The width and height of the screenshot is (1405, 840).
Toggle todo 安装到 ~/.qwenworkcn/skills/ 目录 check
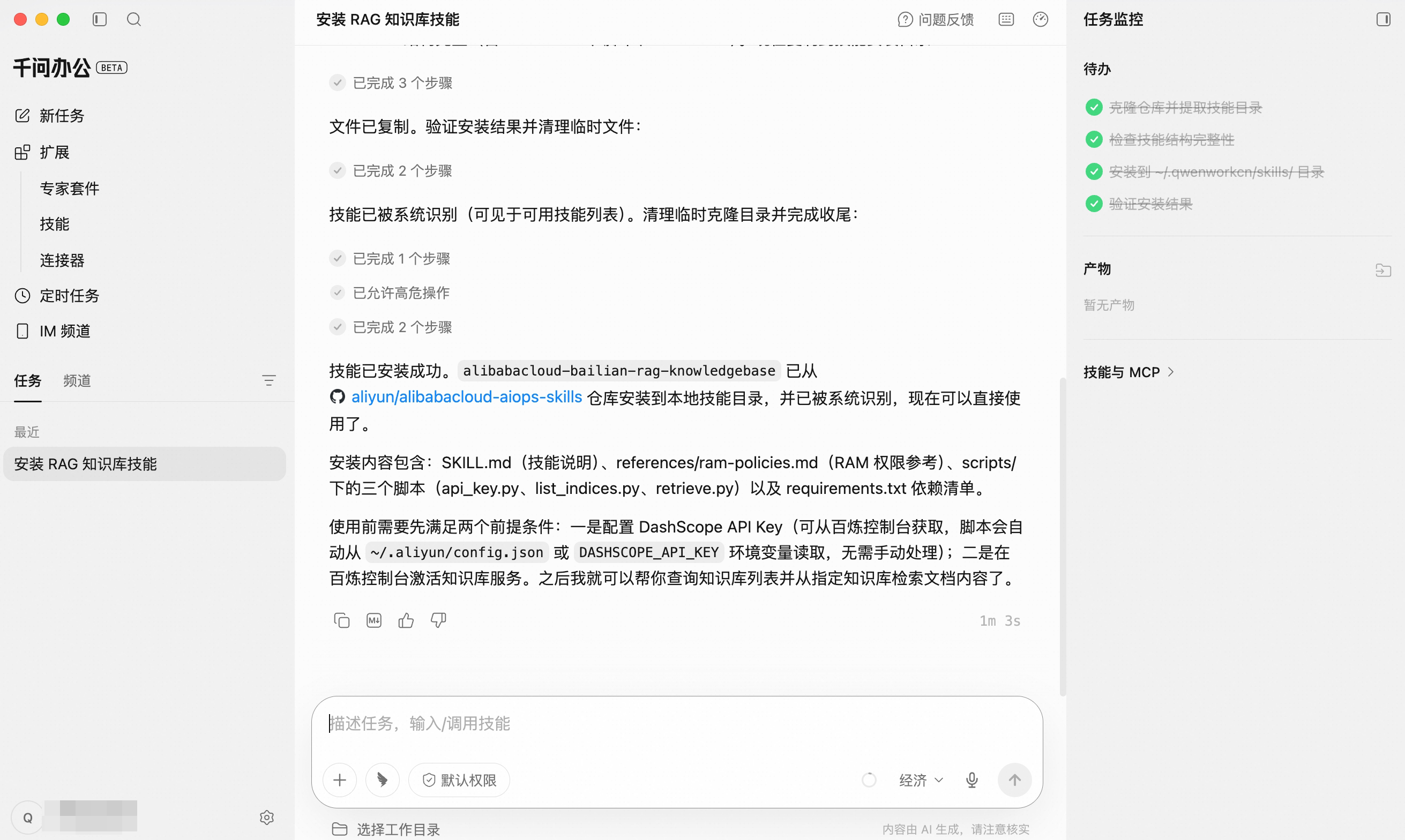[x=1094, y=171]
